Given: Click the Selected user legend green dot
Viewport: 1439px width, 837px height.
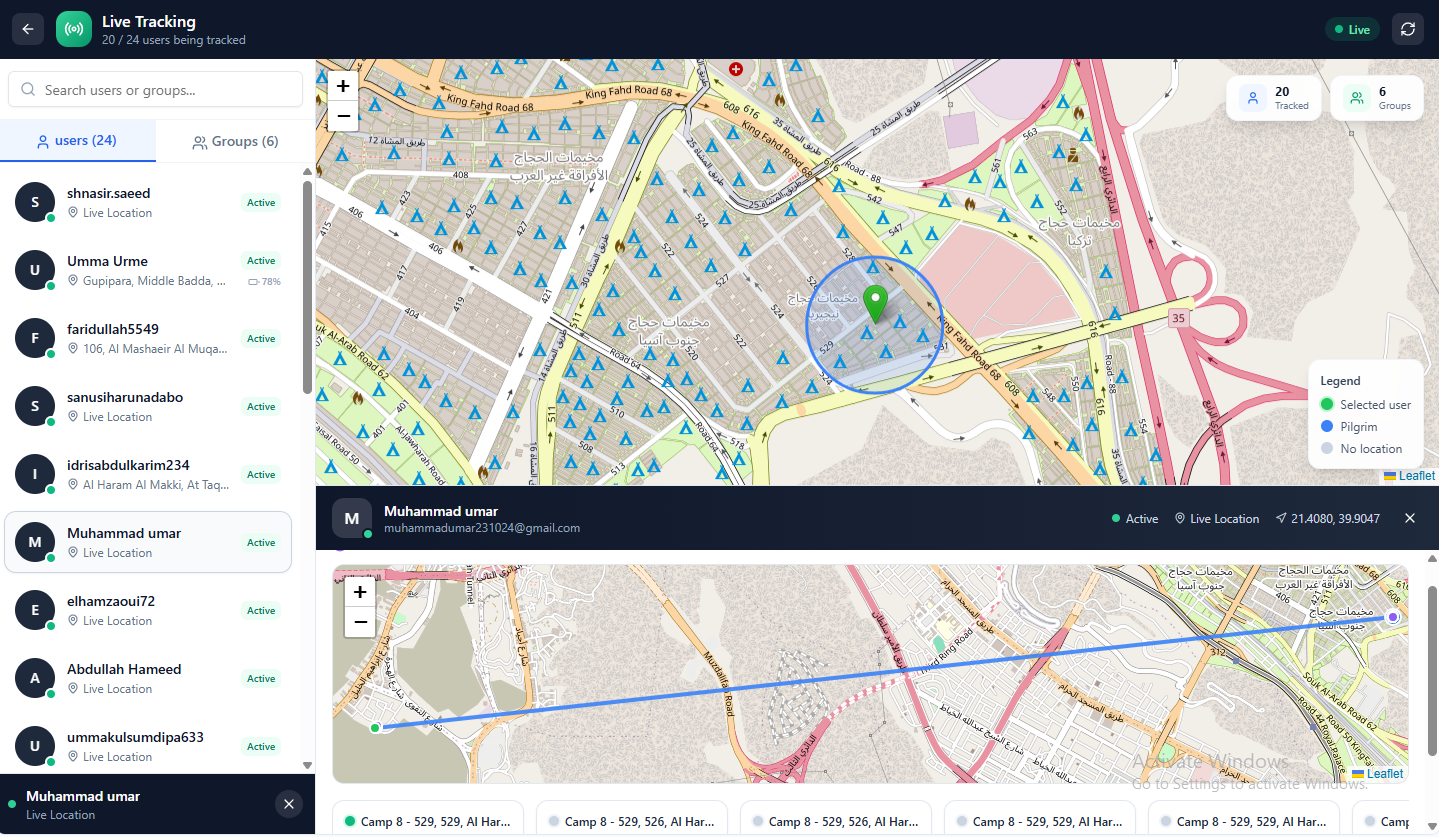Looking at the screenshot, I should pos(1327,405).
